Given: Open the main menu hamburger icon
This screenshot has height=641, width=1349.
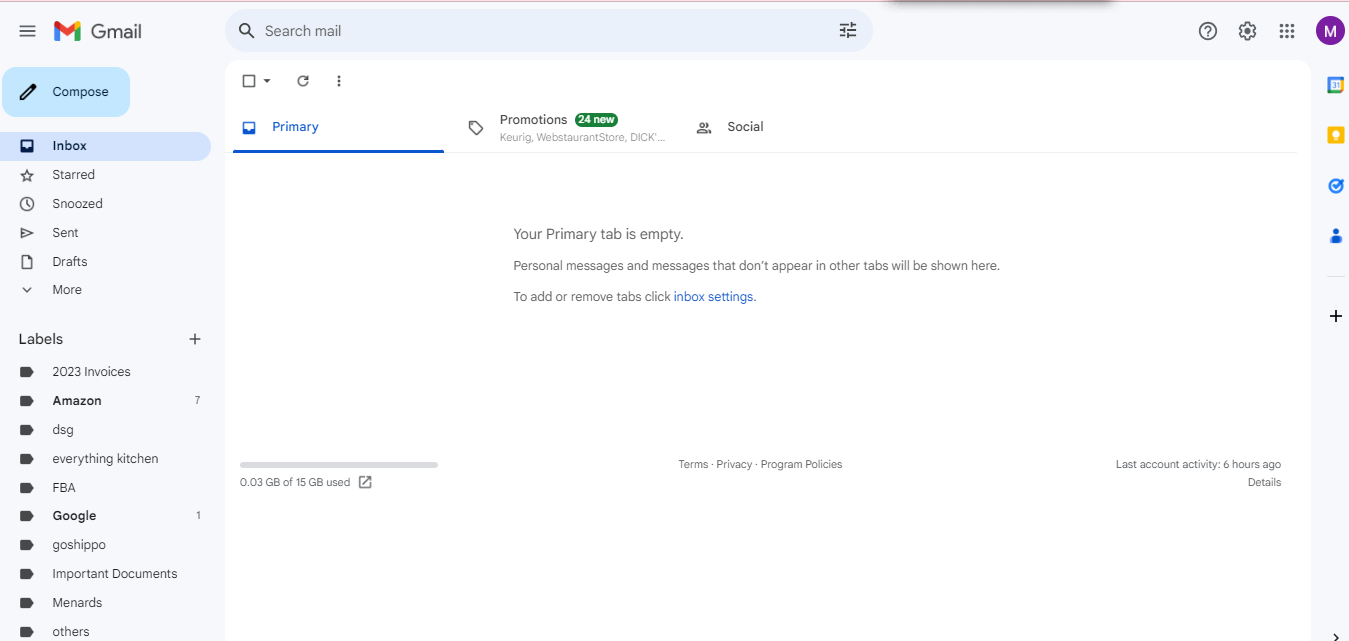Looking at the screenshot, I should [x=27, y=31].
